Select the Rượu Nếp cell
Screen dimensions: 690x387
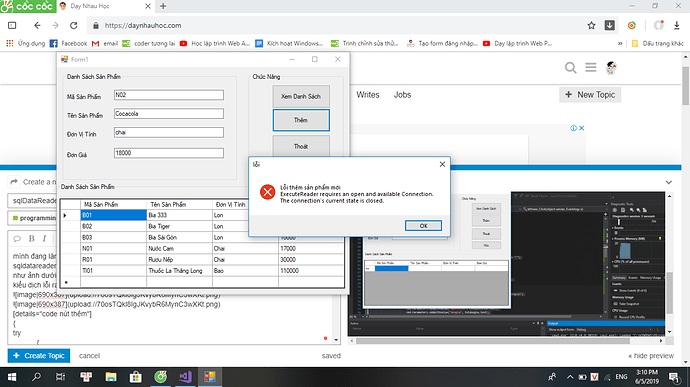click(179, 259)
